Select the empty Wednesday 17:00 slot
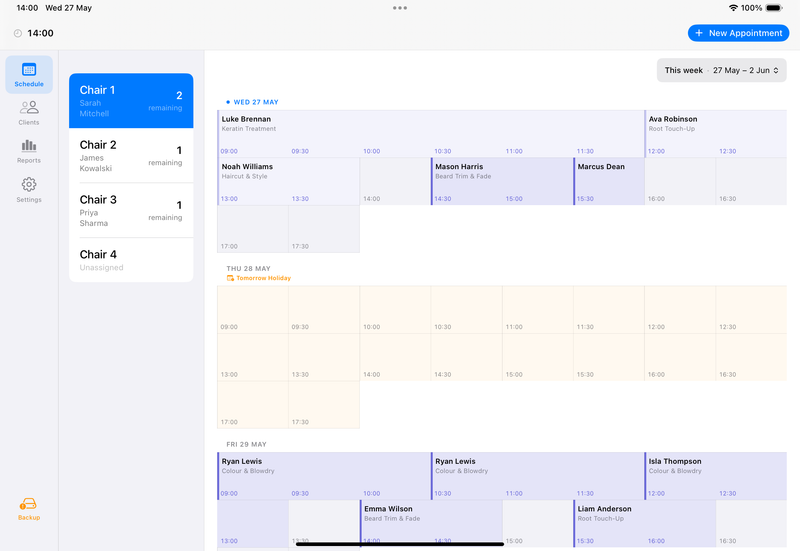 [x=253, y=229]
